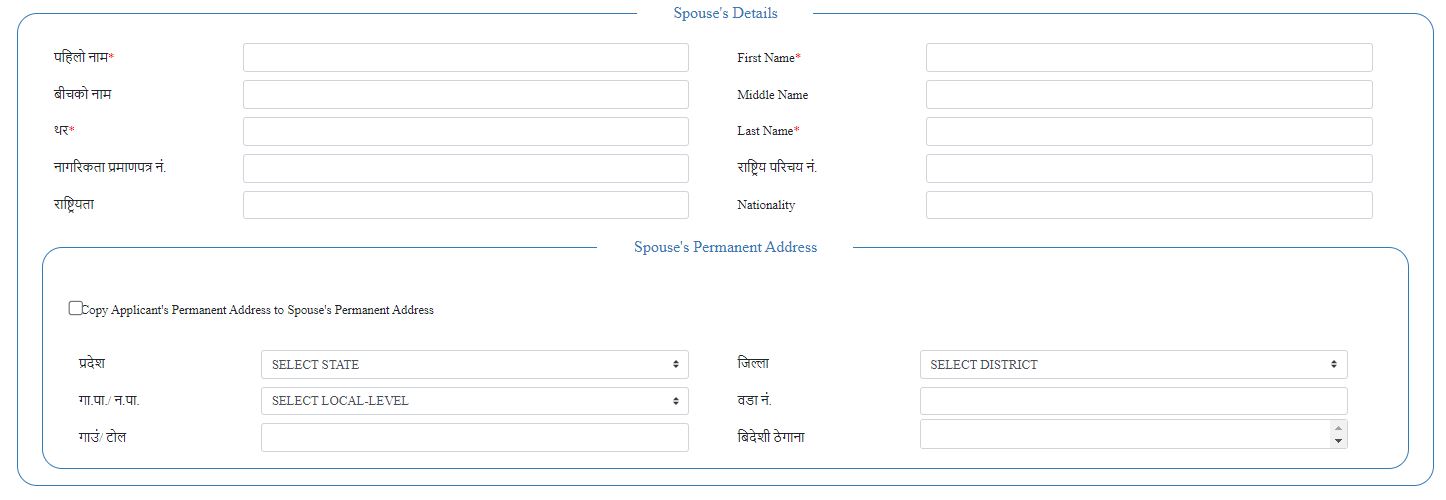Click the राष्ट्रियता input field

click(x=465, y=205)
